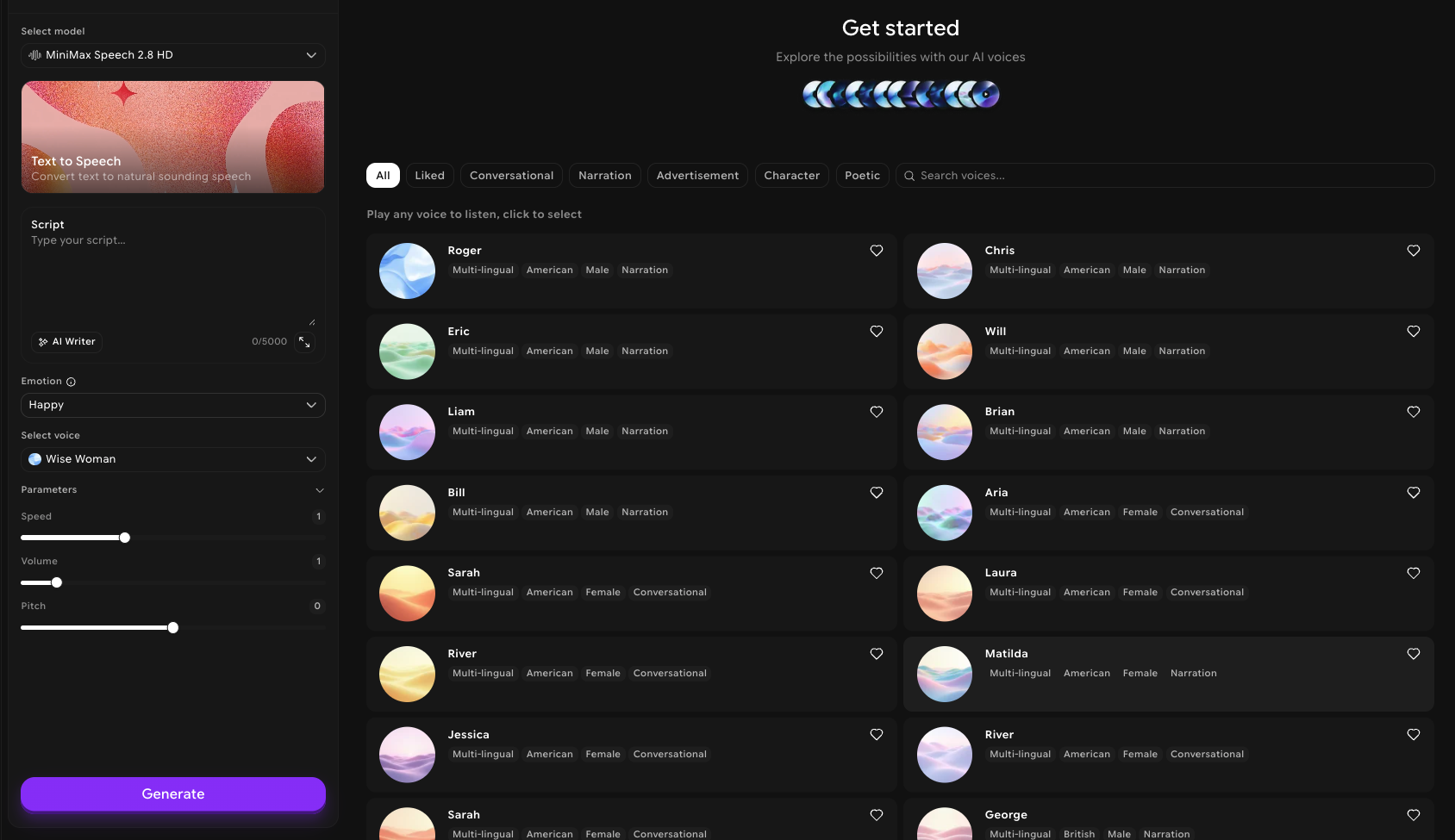
Task: Click Jessica voice name
Action: pos(468,735)
